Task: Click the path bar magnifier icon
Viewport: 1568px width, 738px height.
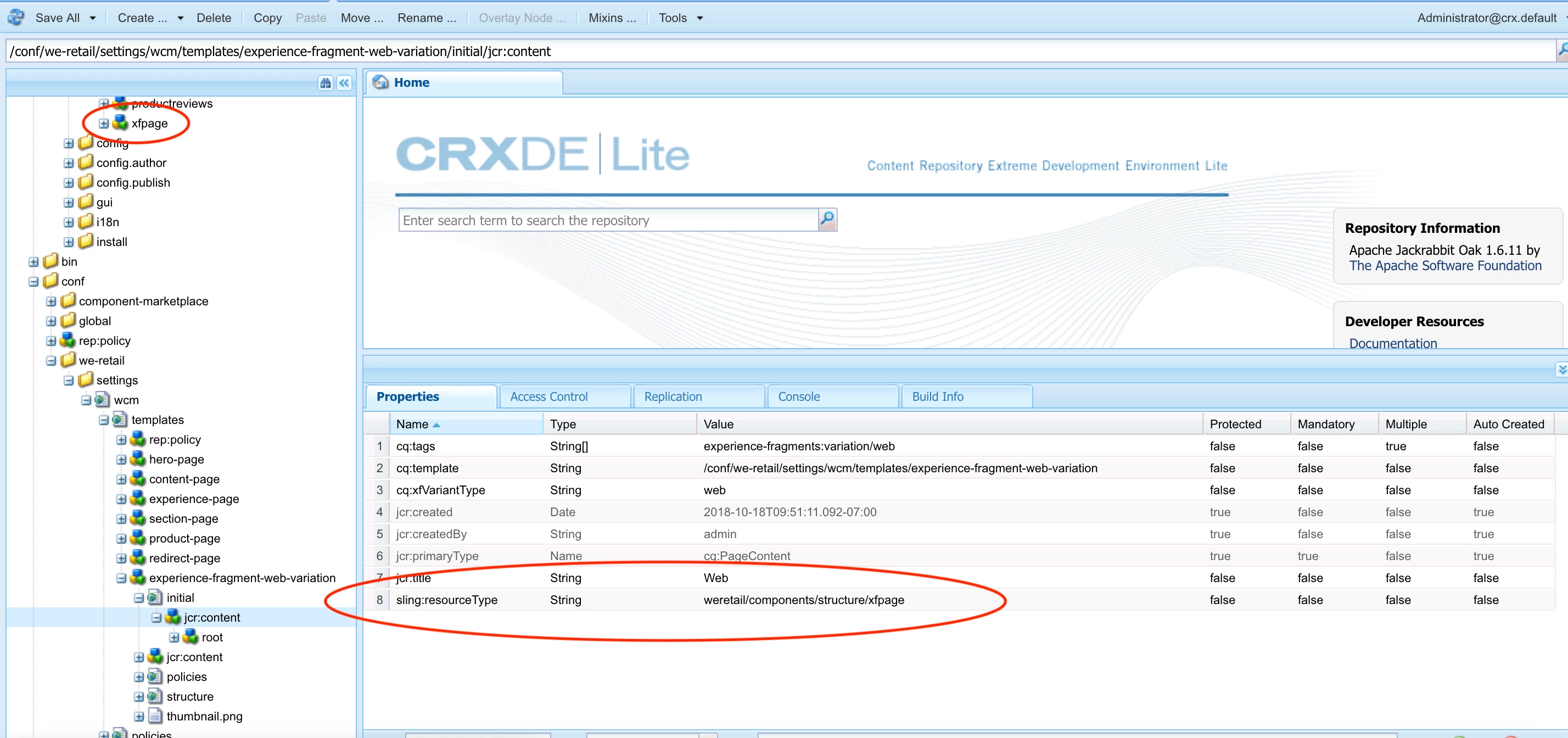Action: click(1562, 51)
